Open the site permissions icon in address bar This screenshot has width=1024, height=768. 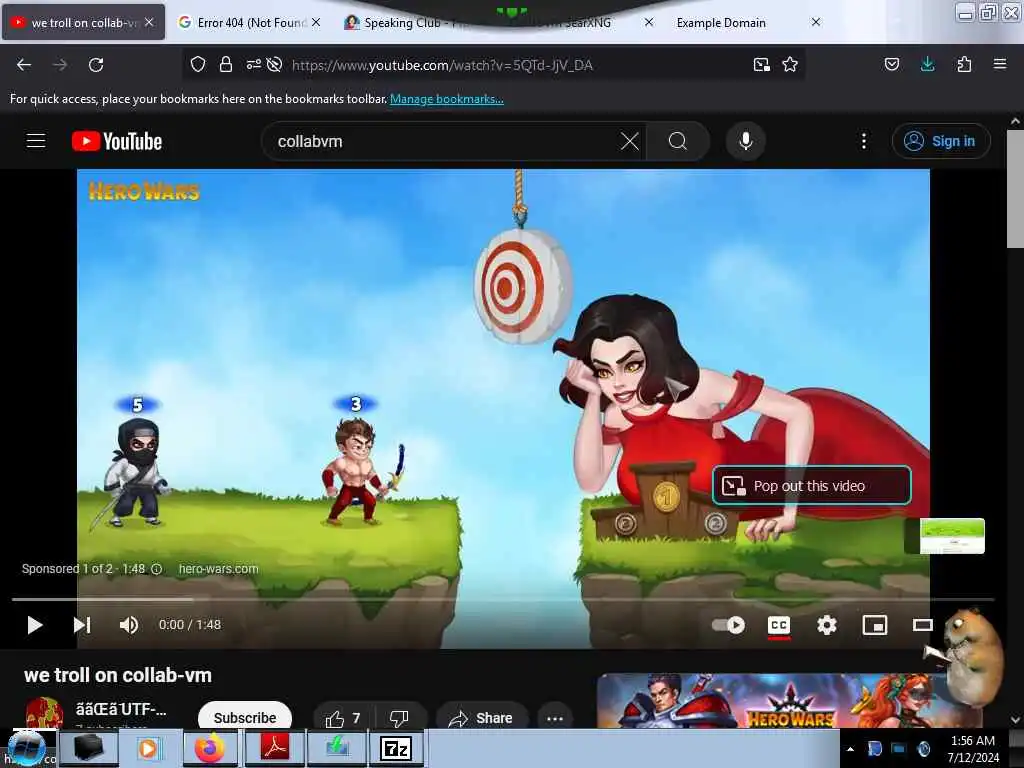click(x=253, y=64)
